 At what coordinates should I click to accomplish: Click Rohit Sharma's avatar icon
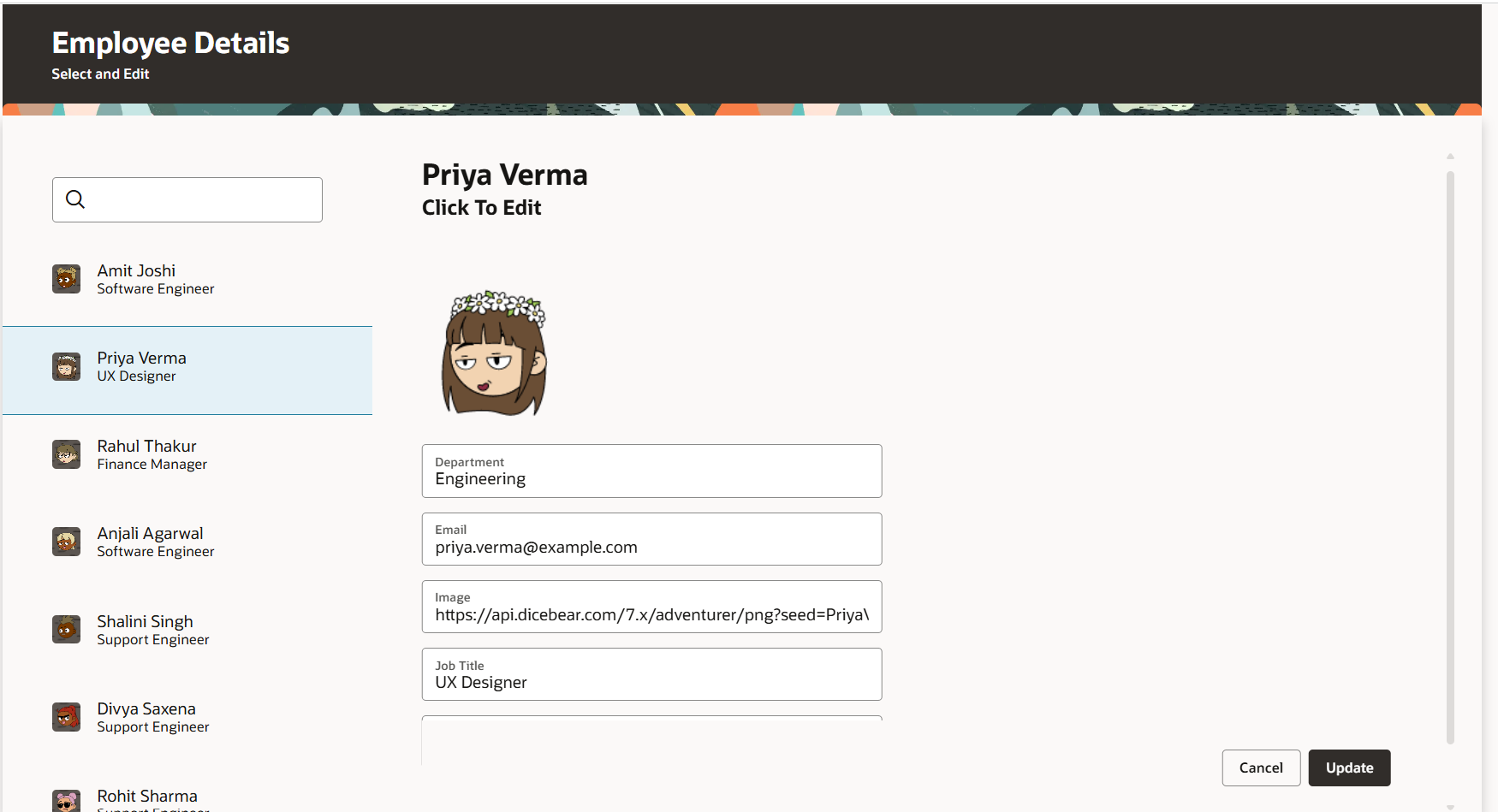[66, 801]
